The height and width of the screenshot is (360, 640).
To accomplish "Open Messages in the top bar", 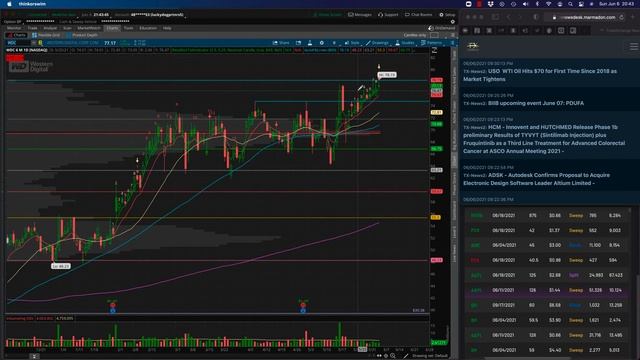I will click(x=360, y=15).
